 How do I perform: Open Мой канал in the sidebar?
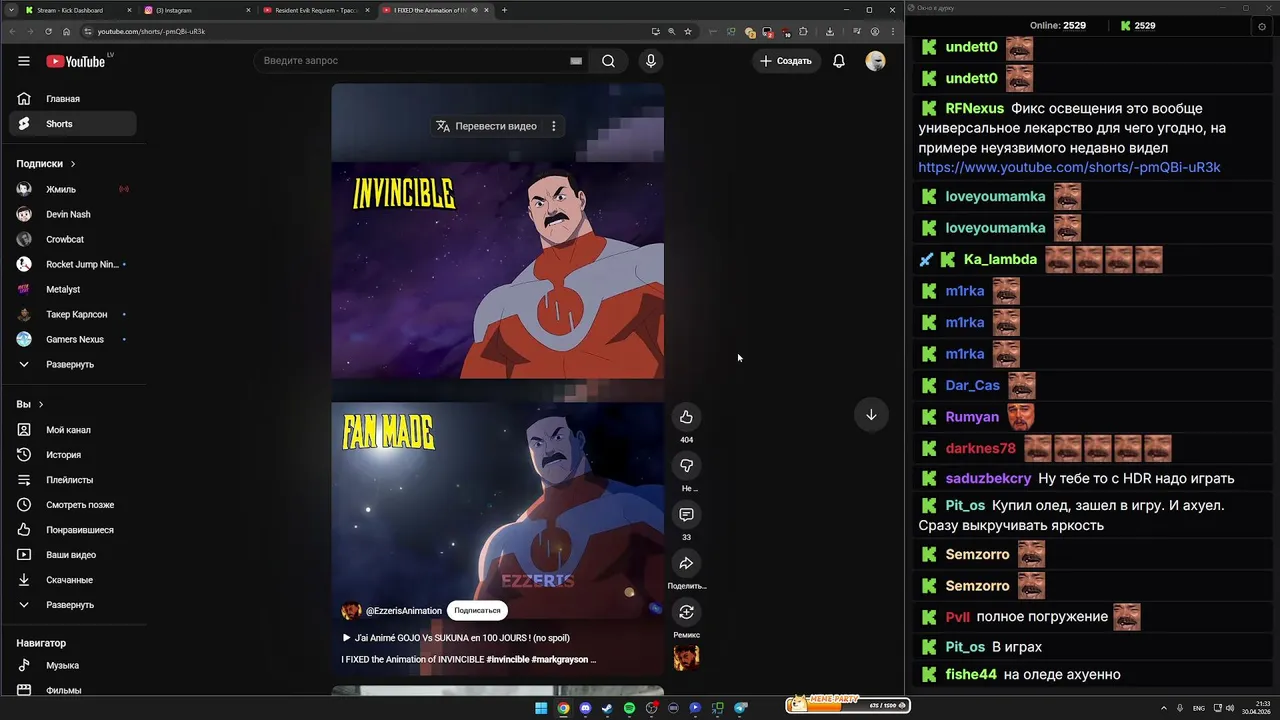coord(73,430)
